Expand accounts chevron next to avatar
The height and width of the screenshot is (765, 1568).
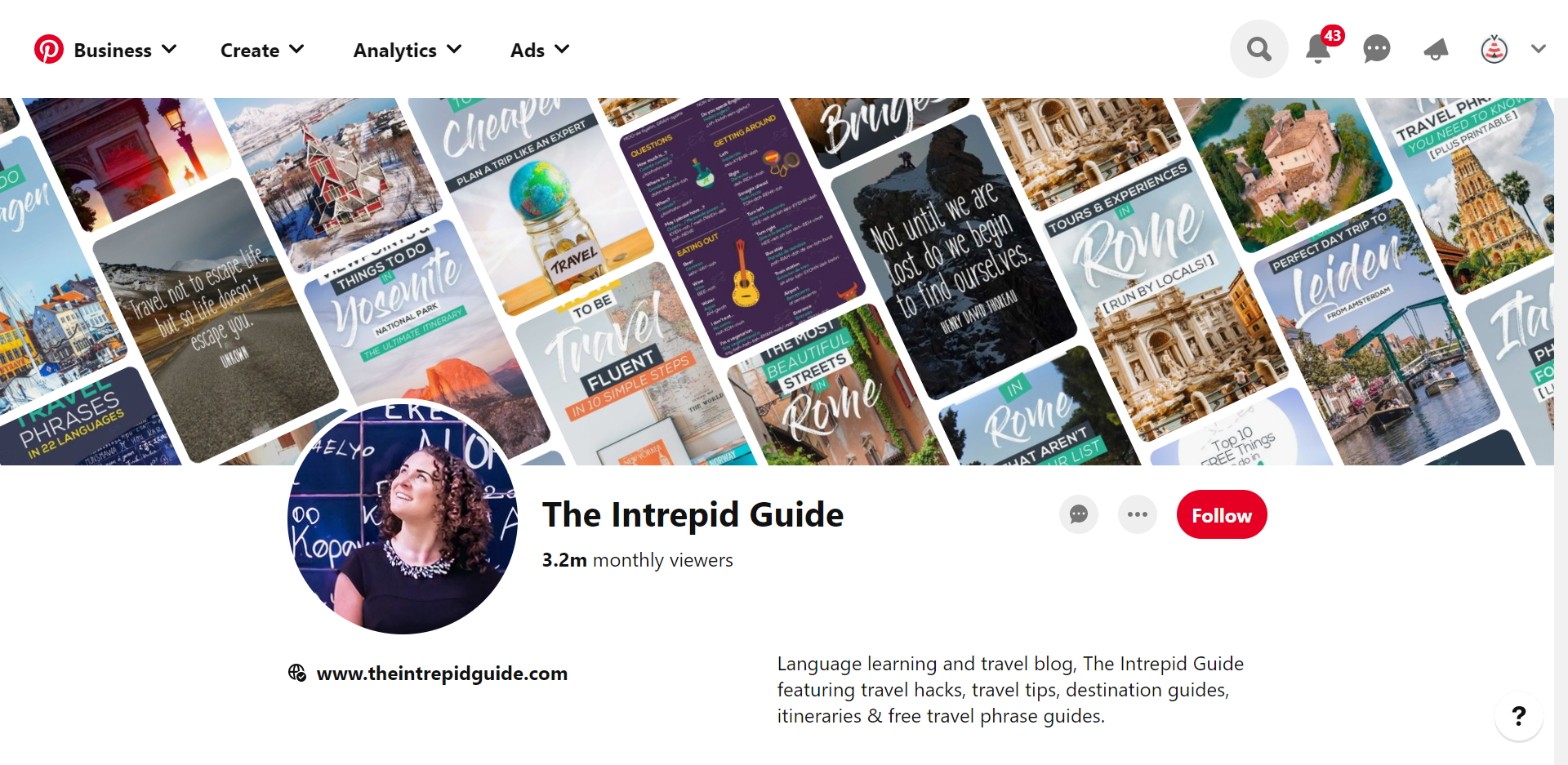tap(1539, 49)
